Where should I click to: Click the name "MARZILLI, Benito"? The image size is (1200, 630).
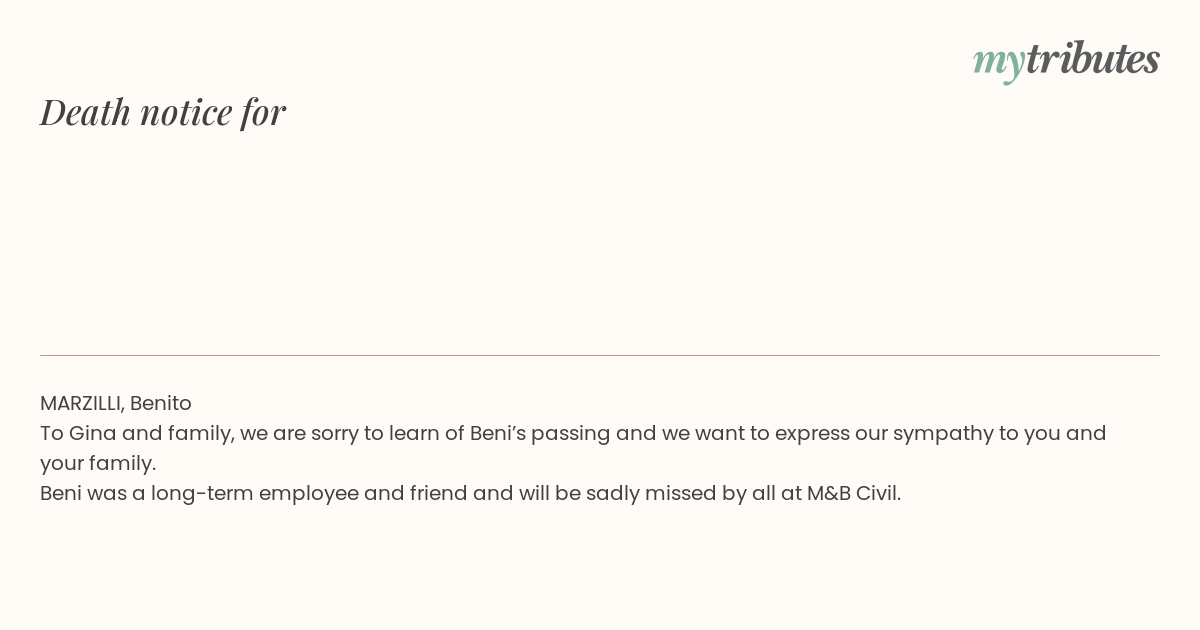[116, 403]
